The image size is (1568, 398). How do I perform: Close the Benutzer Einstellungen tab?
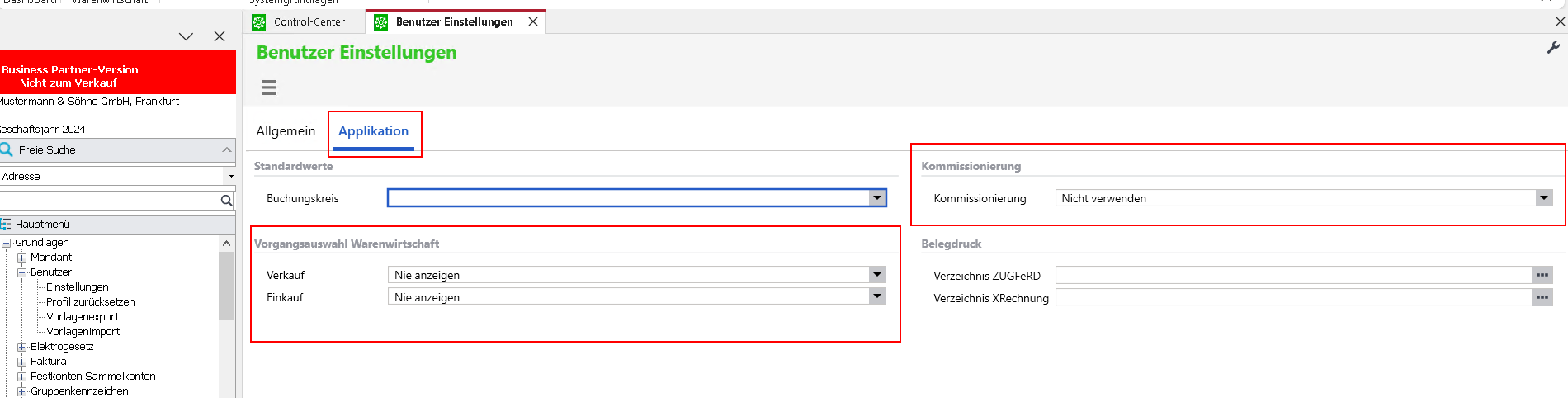[533, 22]
